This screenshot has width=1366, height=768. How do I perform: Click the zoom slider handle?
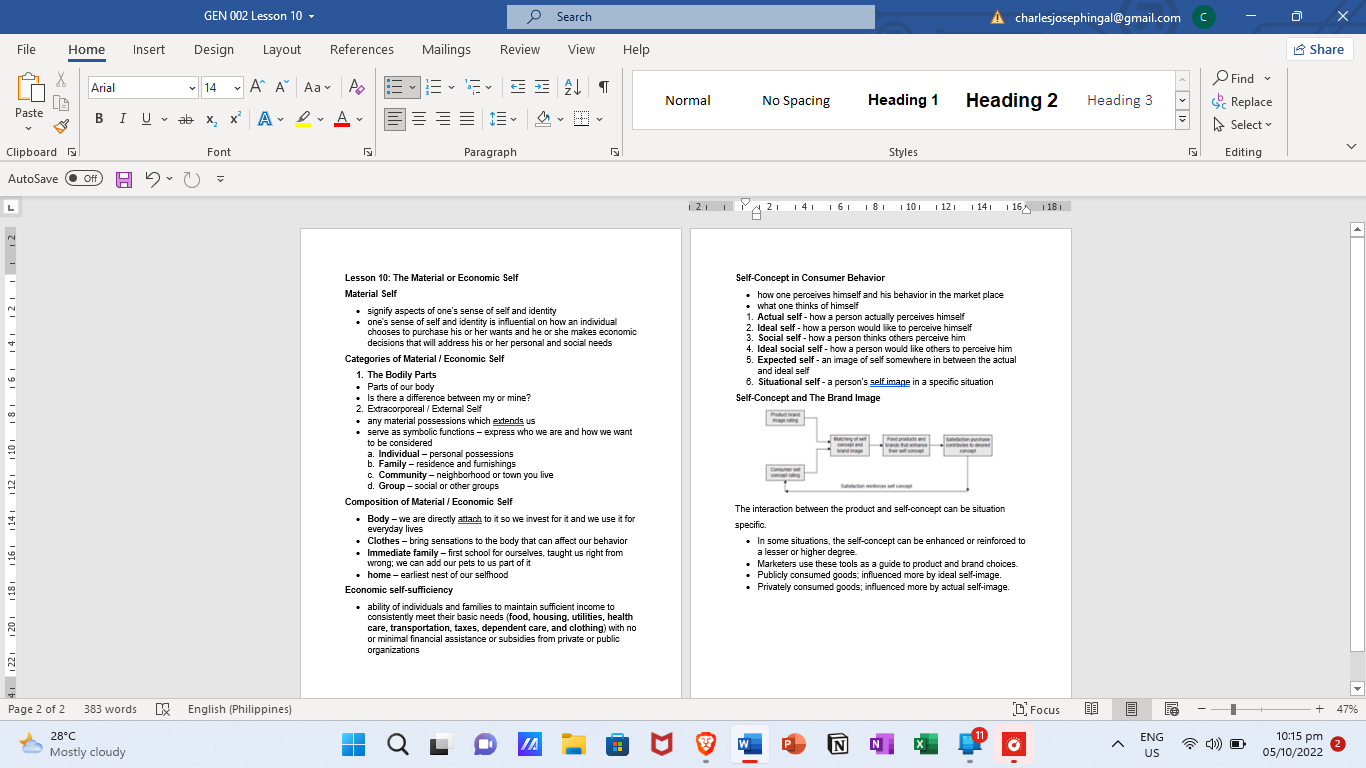(1233, 709)
